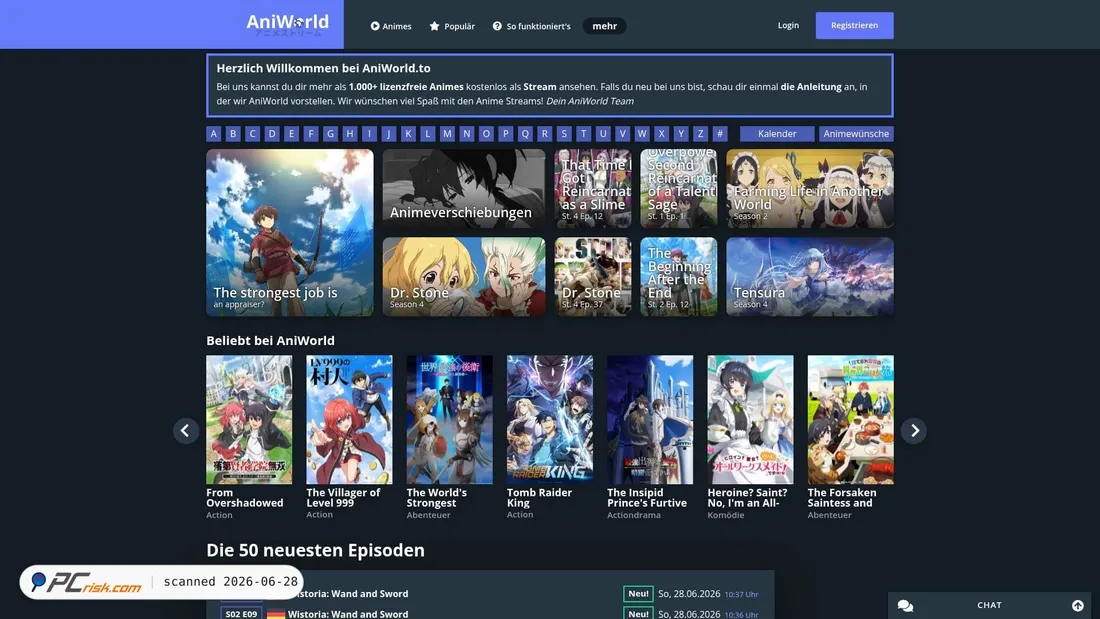Viewport: 1100px width, 619px height.
Task: Open The Beginning After the End tile
Action: click(678, 277)
